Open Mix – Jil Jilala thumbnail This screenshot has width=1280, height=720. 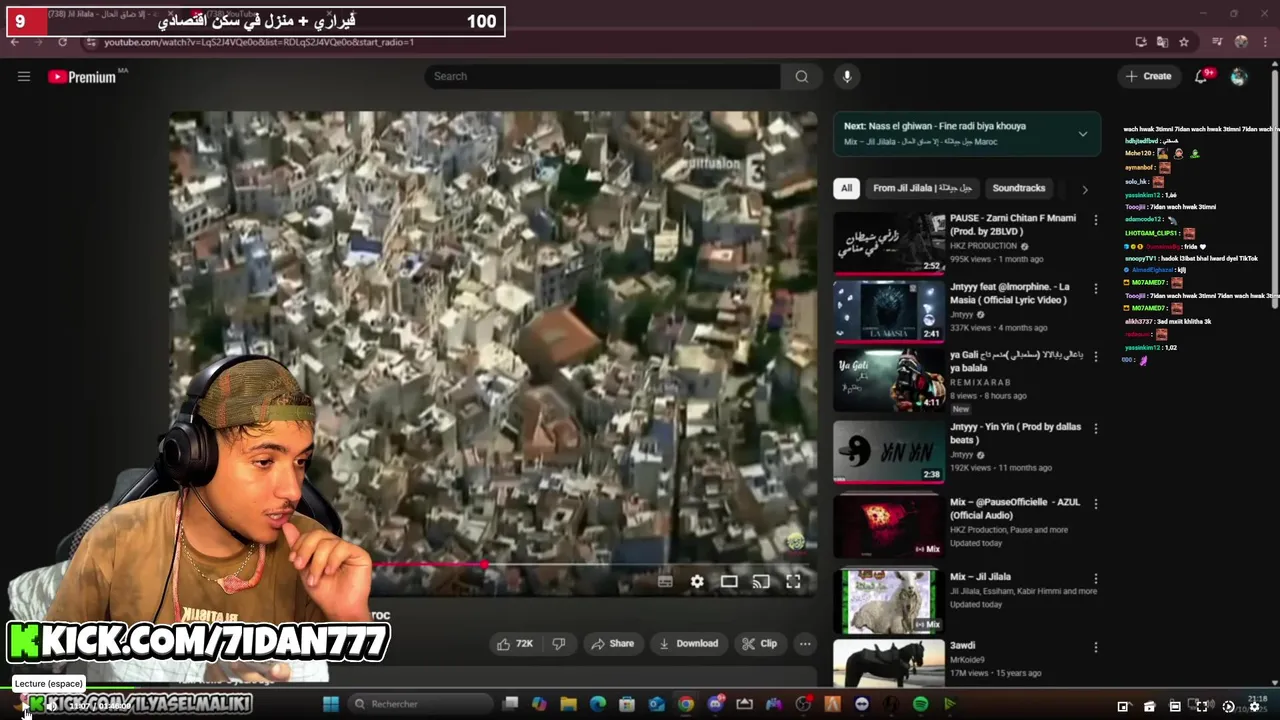point(889,601)
